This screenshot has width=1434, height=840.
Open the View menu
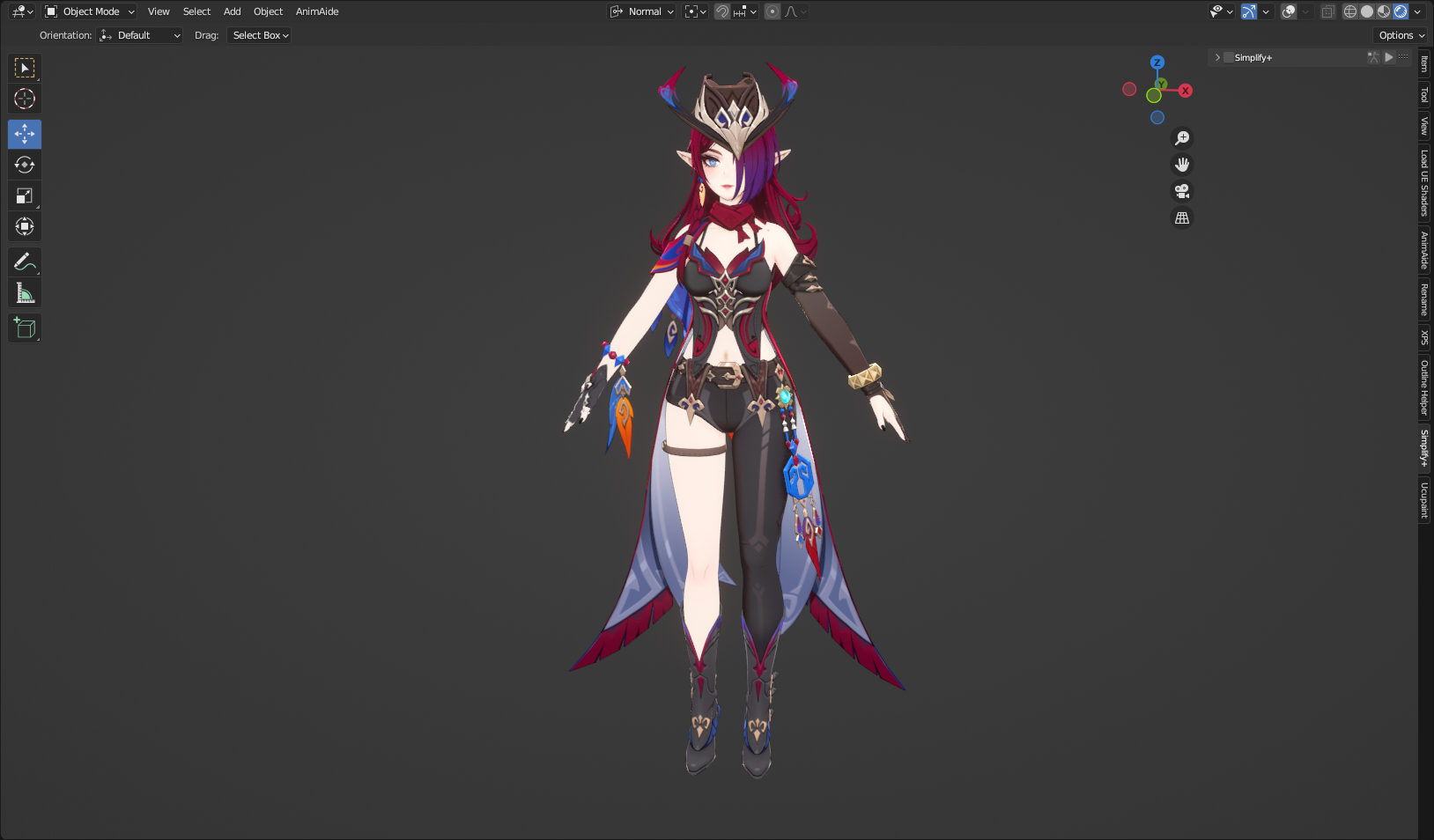tap(159, 11)
